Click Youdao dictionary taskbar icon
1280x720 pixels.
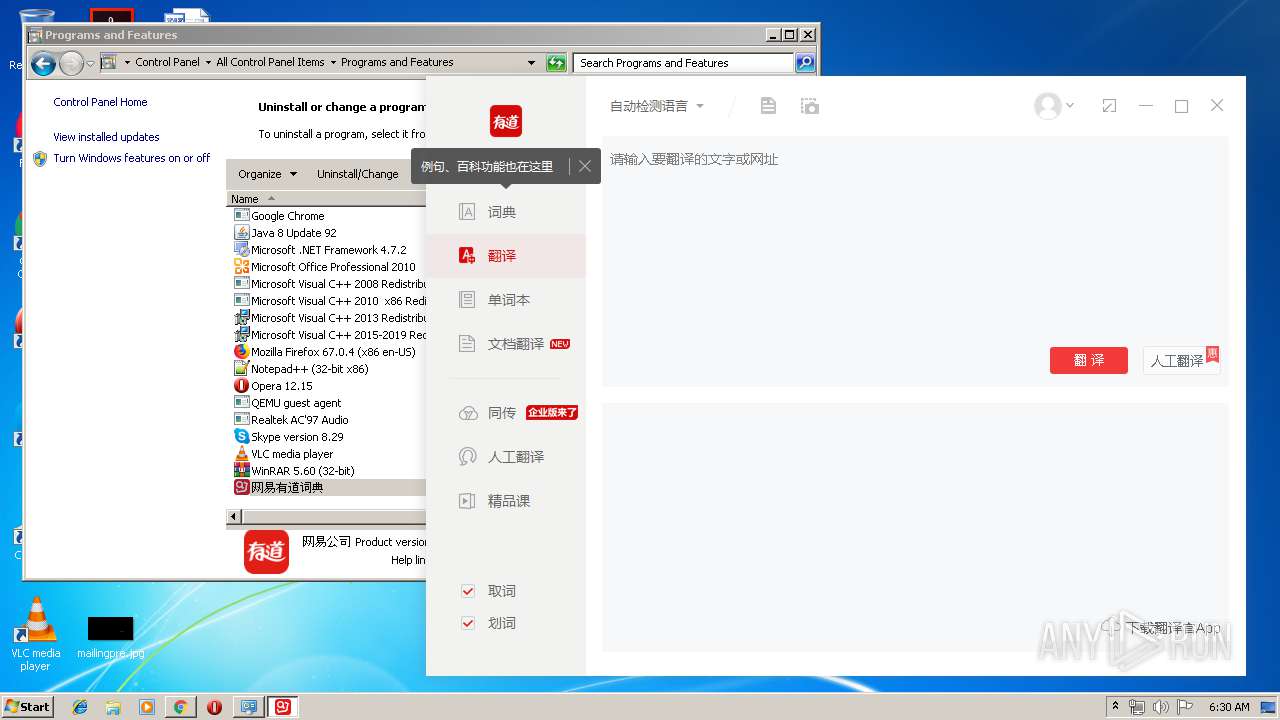(283, 707)
